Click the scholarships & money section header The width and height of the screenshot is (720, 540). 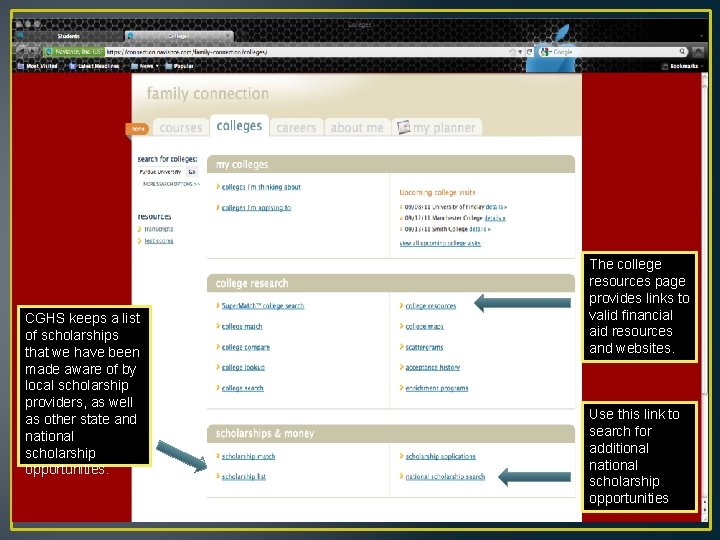tap(391, 433)
